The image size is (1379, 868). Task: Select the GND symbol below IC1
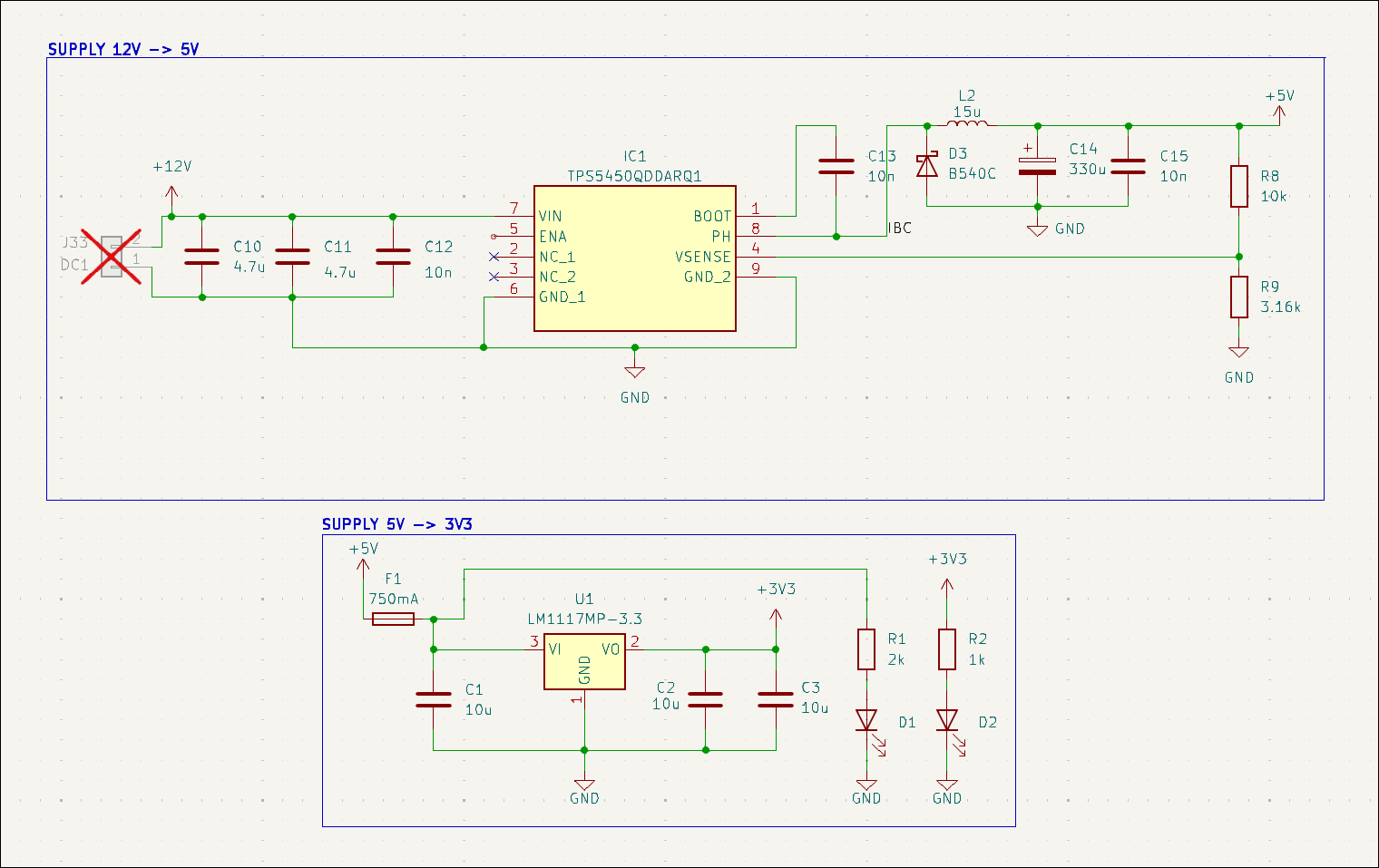click(x=635, y=372)
